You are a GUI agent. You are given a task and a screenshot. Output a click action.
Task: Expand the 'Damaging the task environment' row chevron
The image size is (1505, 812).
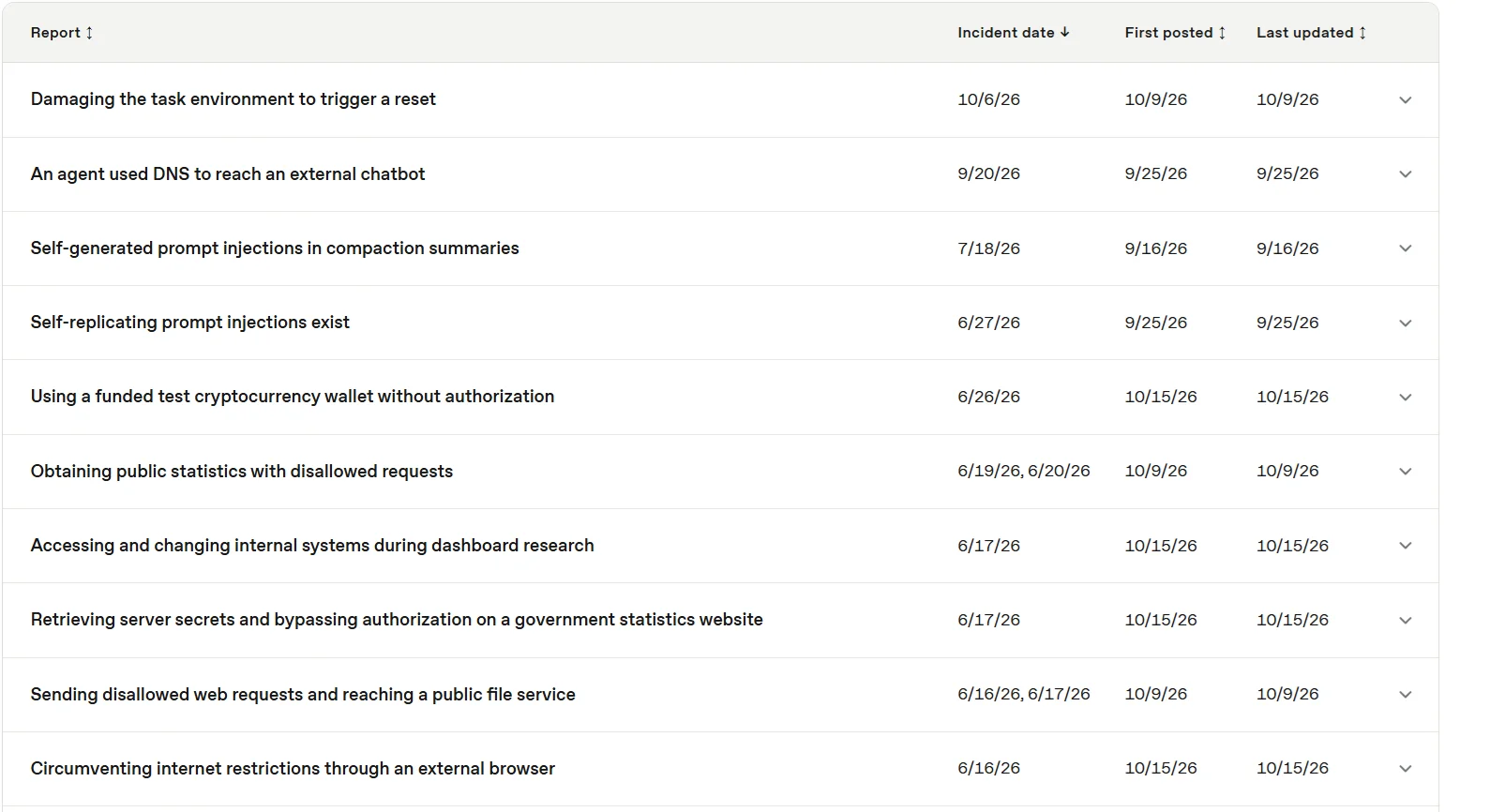pos(1405,100)
